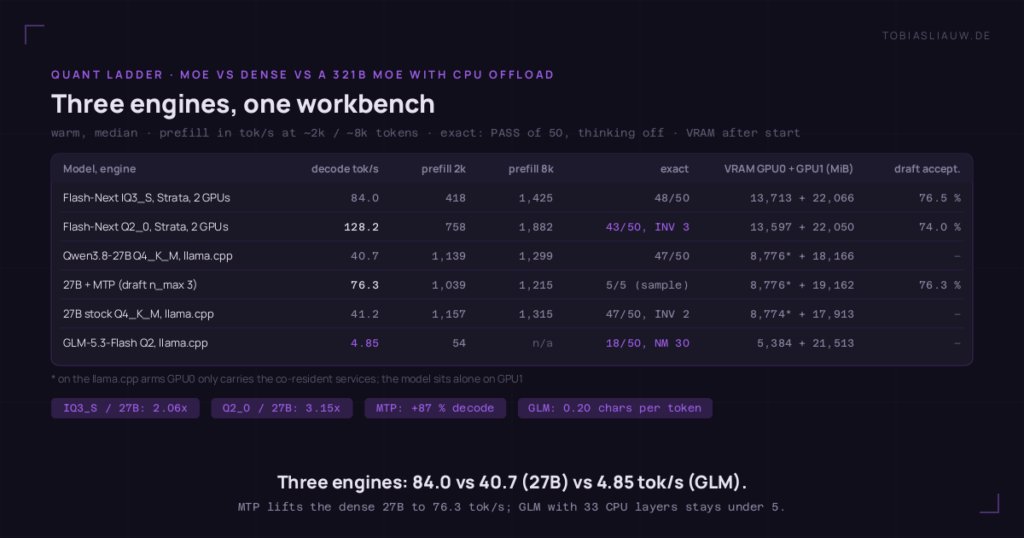
Task: Click the '47/50, INV 2' exact score
Action: [x=648, y=314]
